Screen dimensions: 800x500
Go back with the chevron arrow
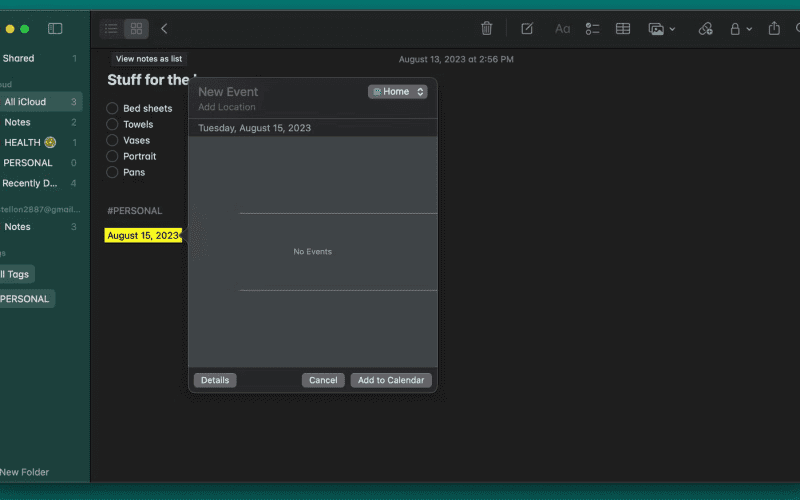coord(164,29)
